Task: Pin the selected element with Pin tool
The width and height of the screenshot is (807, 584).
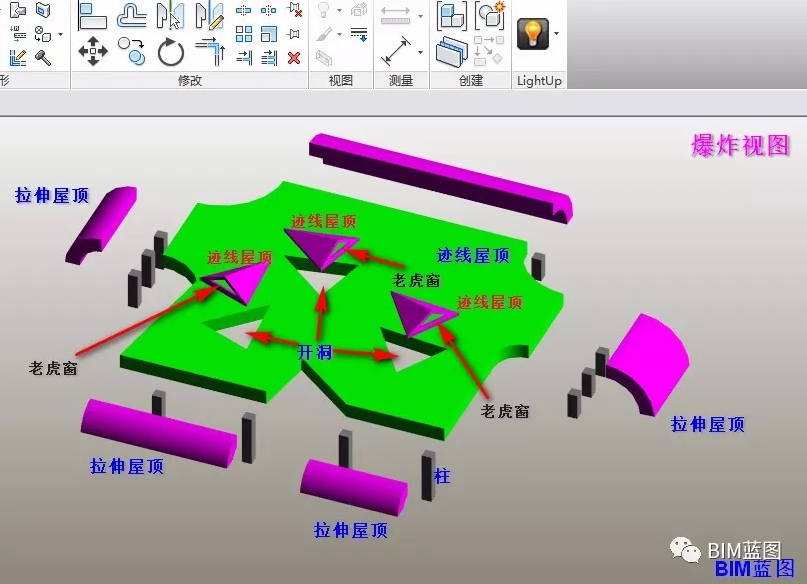Action: 294,34
